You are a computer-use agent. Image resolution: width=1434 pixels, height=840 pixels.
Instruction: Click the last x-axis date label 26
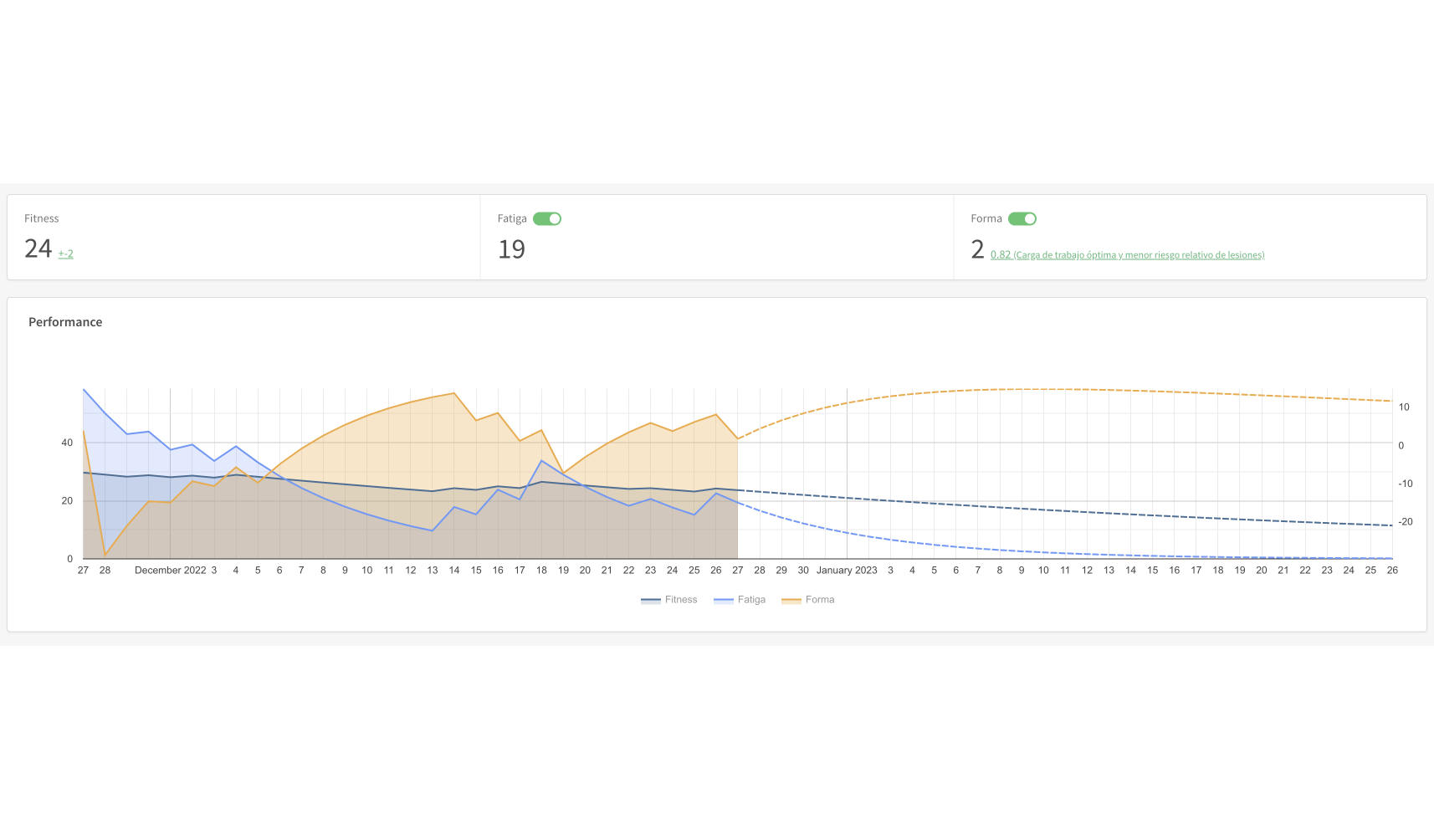[x=1392, y=571]
